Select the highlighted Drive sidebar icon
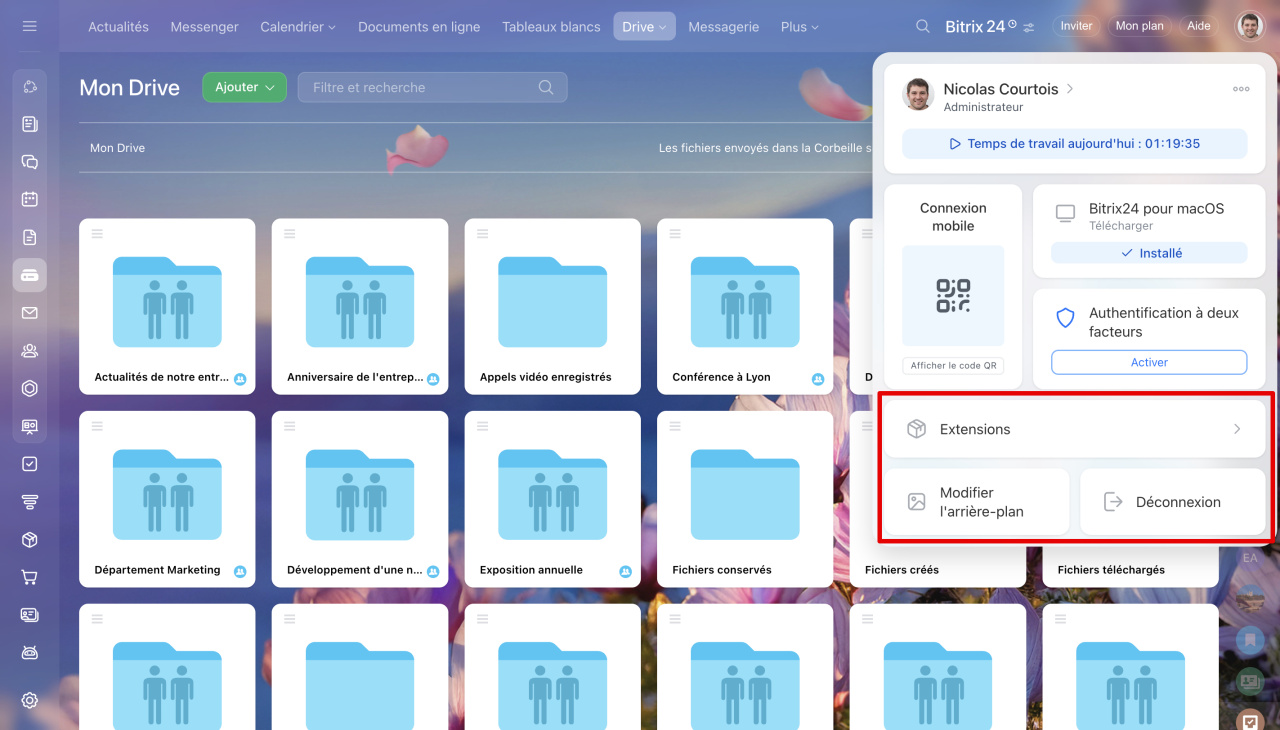 tap(29, 275)
